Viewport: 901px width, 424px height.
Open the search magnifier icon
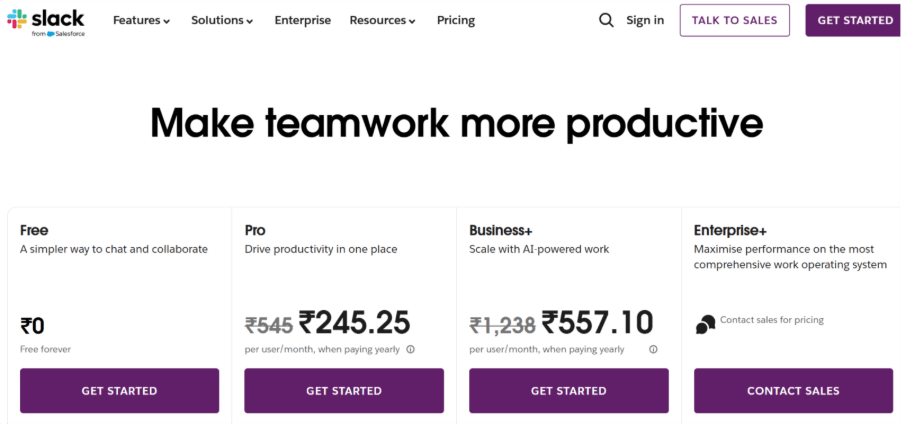point(606,20)
